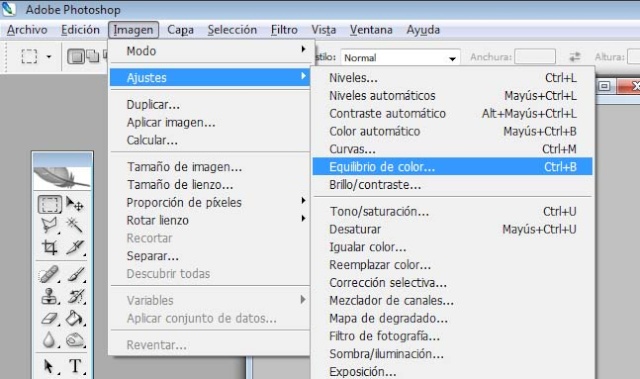This screenshot has height=379, width=640.
Task: Choose Equilibrio de color...
Action: coord(452,166)
